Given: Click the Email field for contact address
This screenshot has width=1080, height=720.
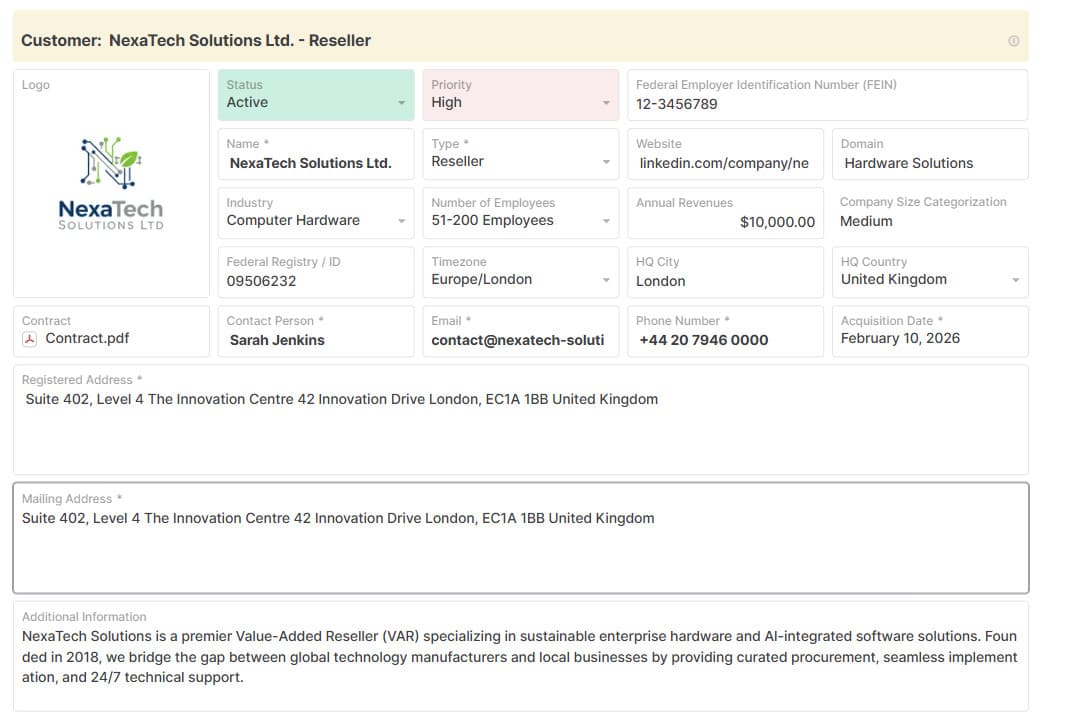Looking at the screenshot, I should 518,340.
